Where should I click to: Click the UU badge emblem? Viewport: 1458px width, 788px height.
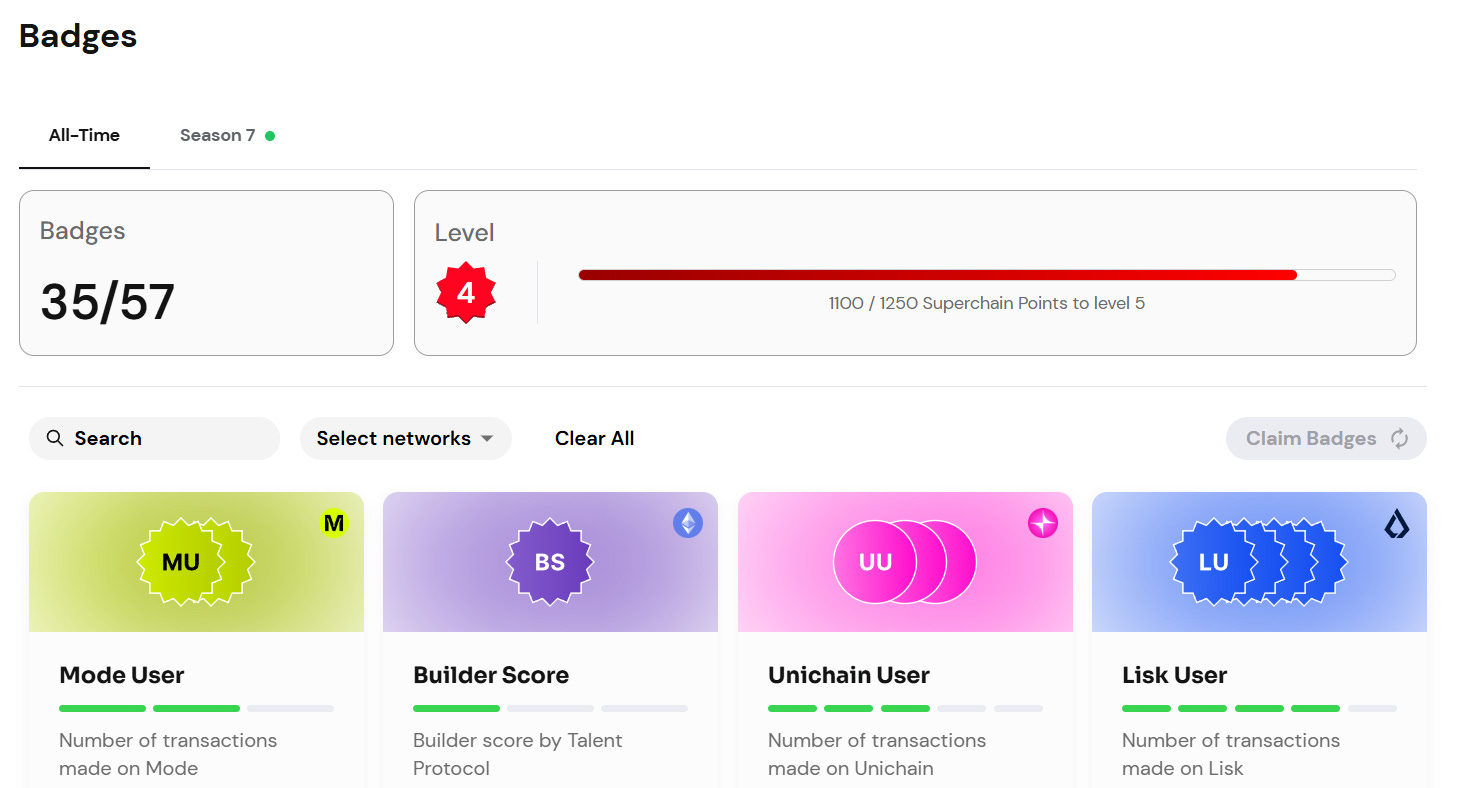click(x=904, y=562)
